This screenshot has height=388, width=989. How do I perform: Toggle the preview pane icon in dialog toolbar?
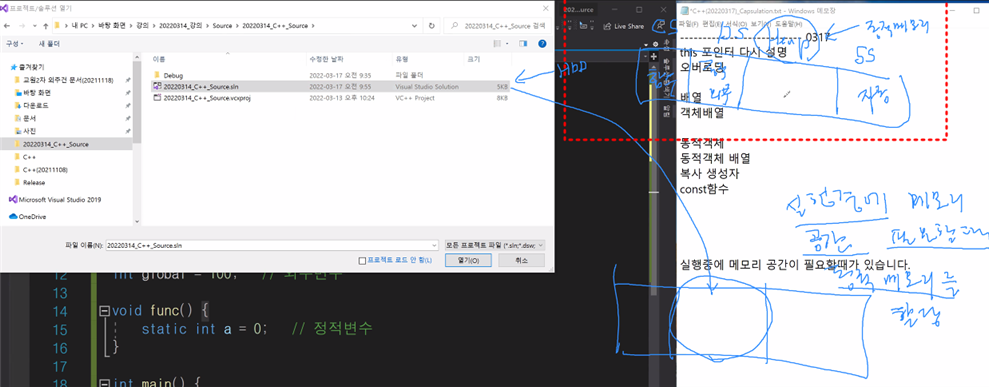(523, 44)
